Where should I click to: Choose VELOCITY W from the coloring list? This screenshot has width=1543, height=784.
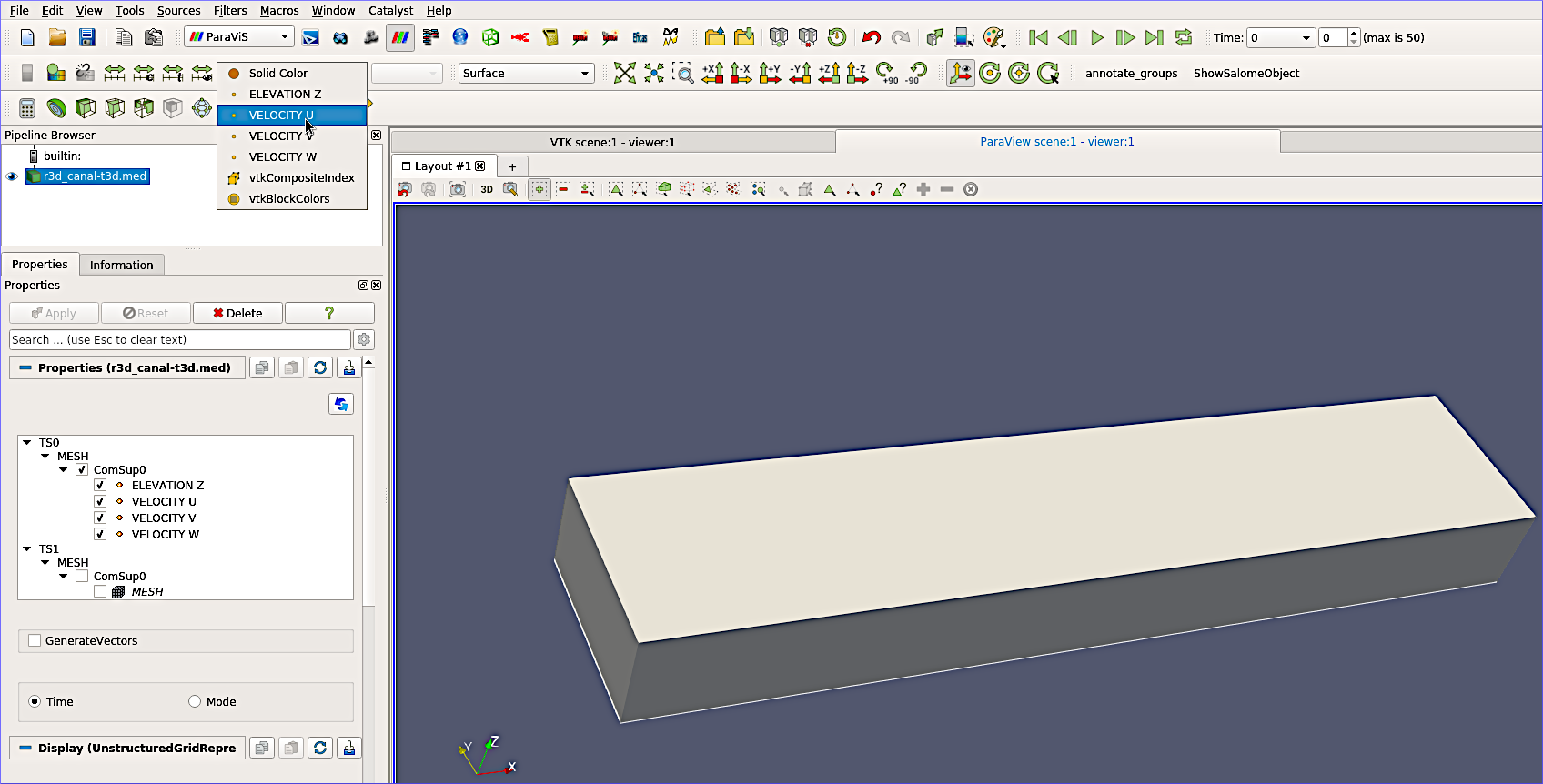pos(282,157)
